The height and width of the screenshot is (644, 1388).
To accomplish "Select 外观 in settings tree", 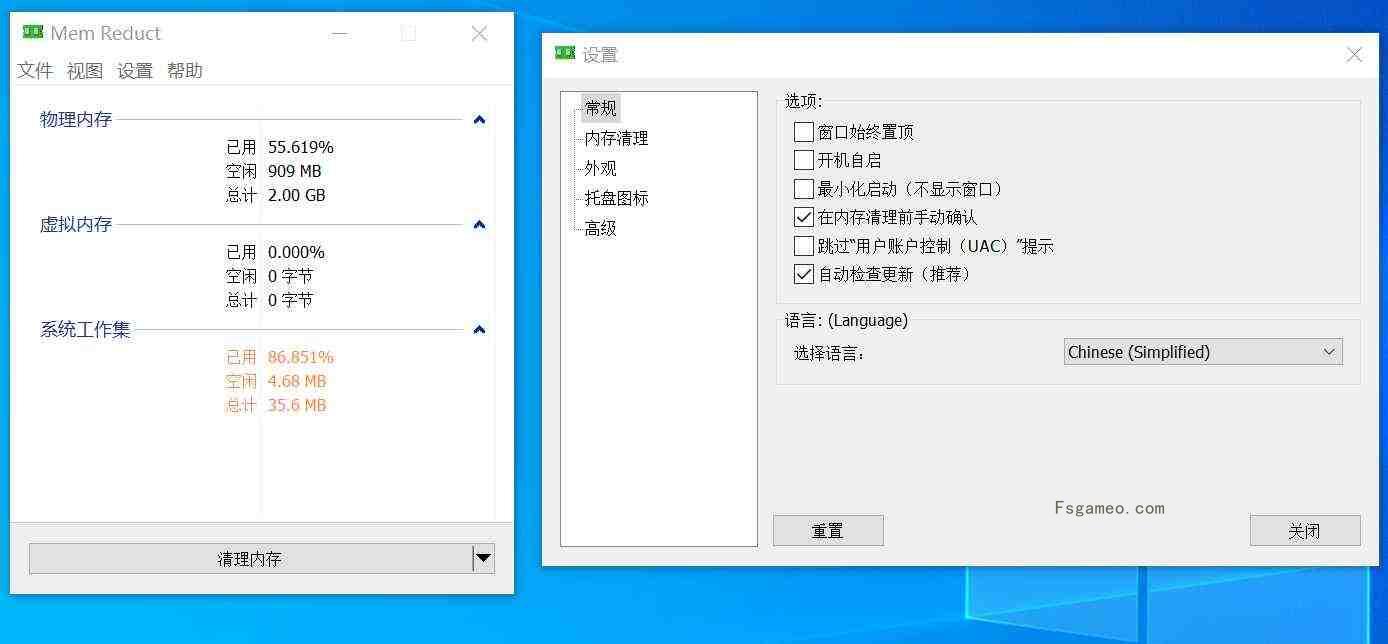I will pyautogui.click(x=601, y=168).
